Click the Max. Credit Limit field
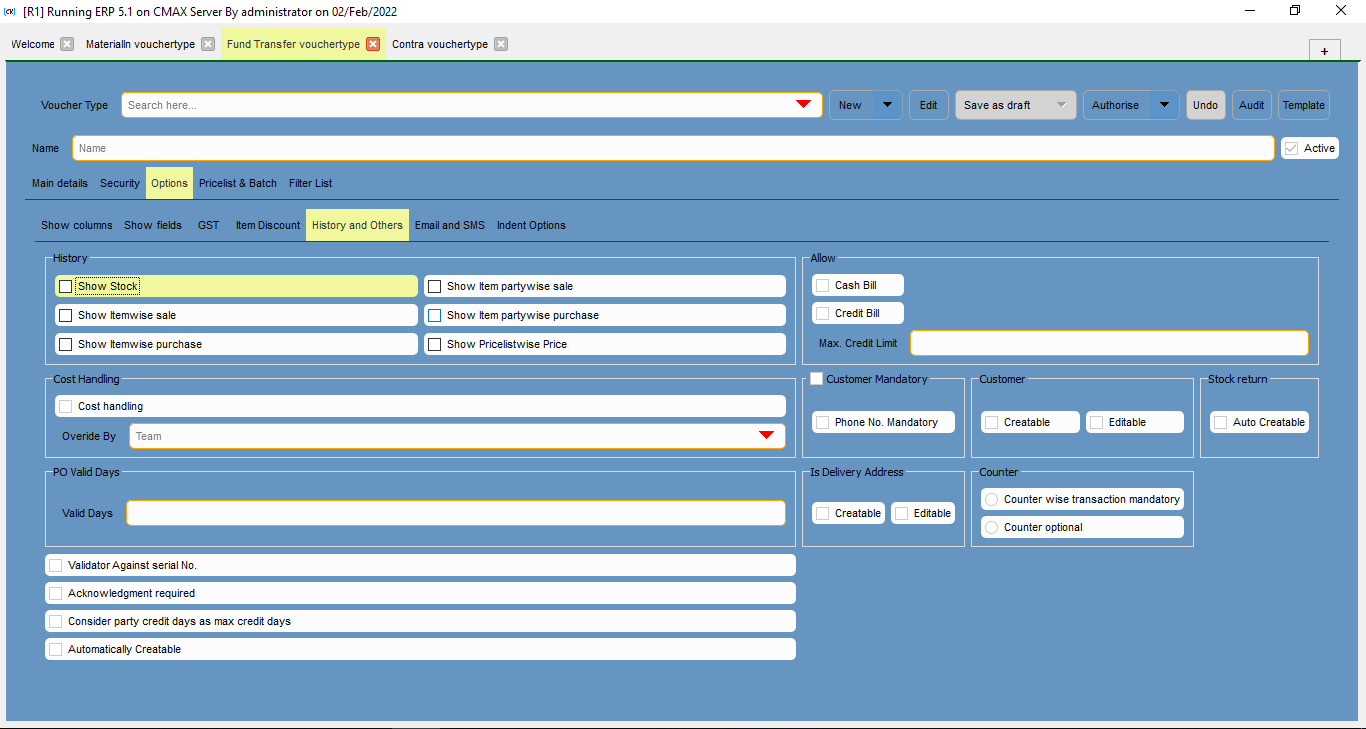 [1108, 343]
